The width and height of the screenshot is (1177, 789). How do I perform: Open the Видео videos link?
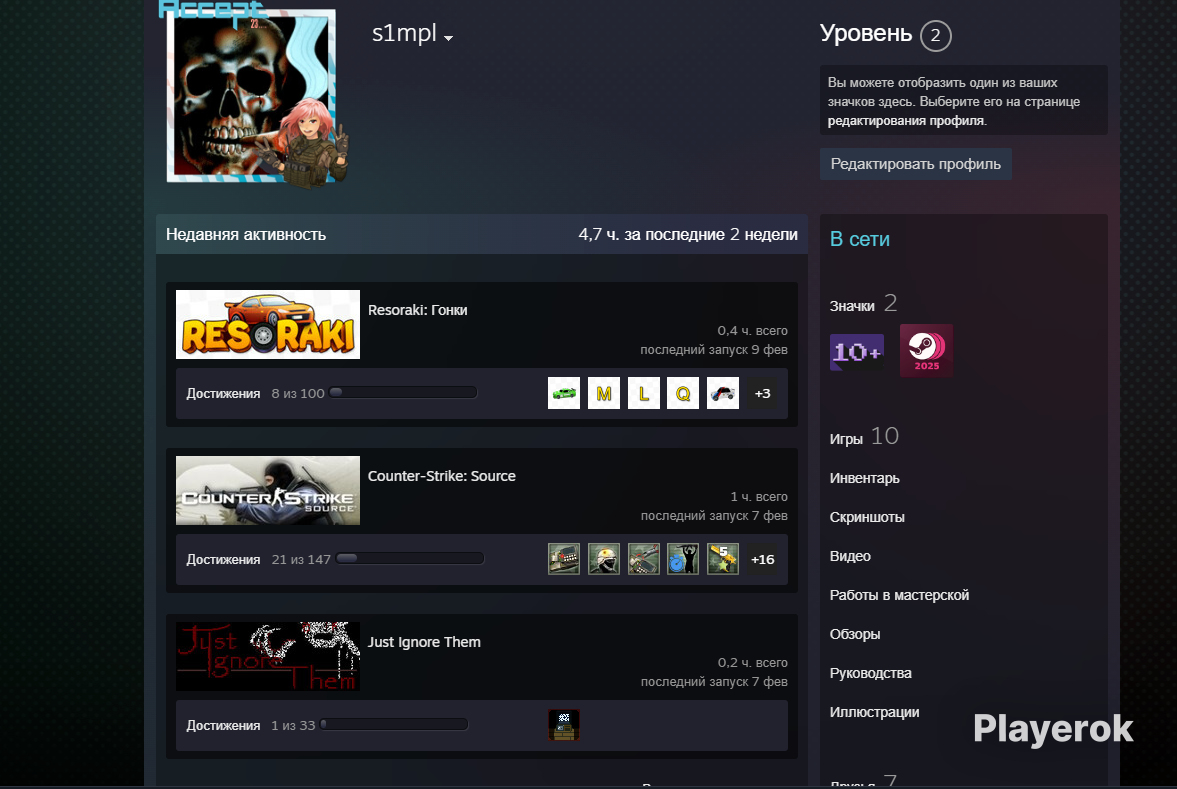click(850, 556)
